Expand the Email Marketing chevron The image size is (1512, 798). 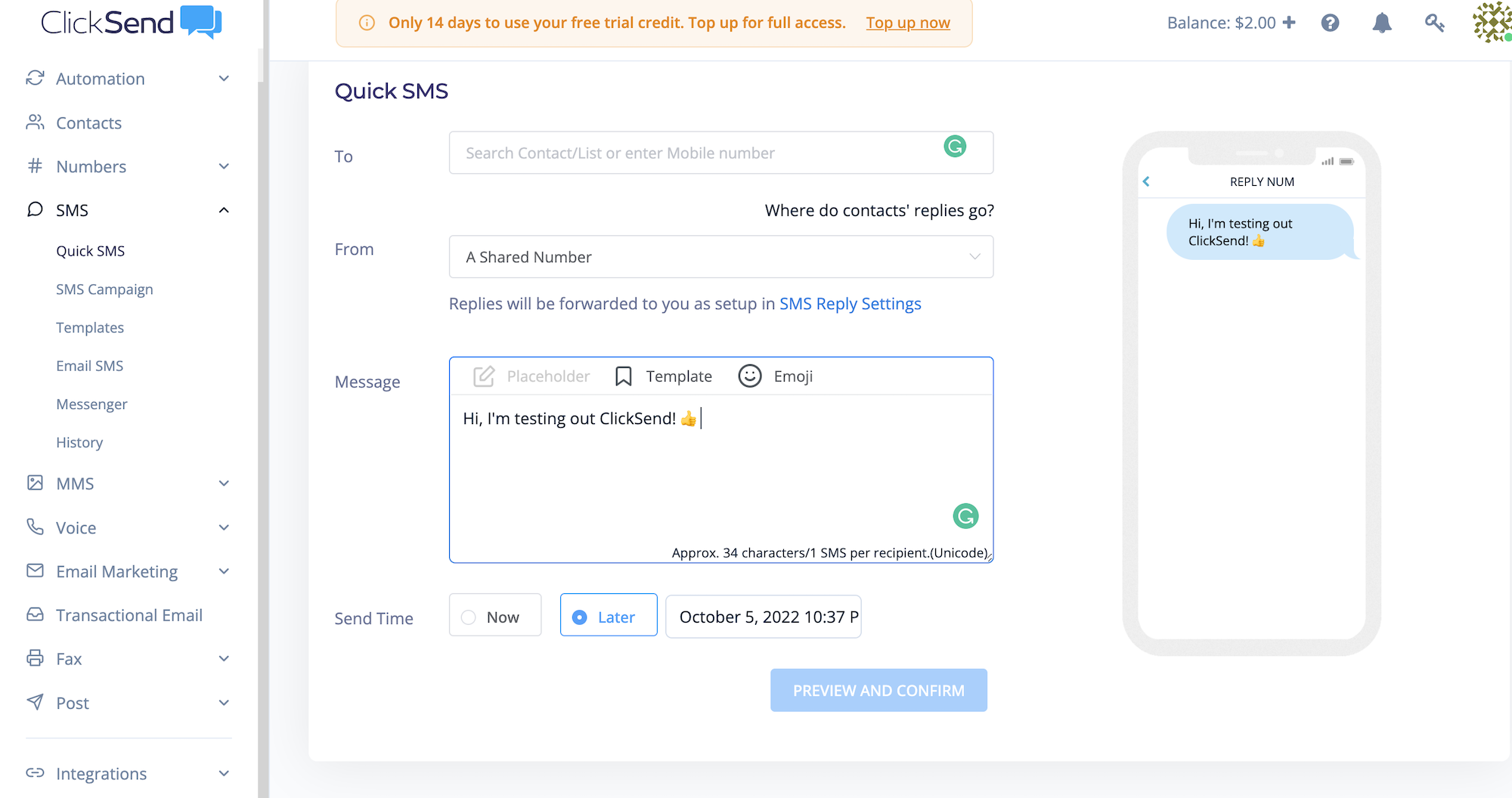coord(224,571)
